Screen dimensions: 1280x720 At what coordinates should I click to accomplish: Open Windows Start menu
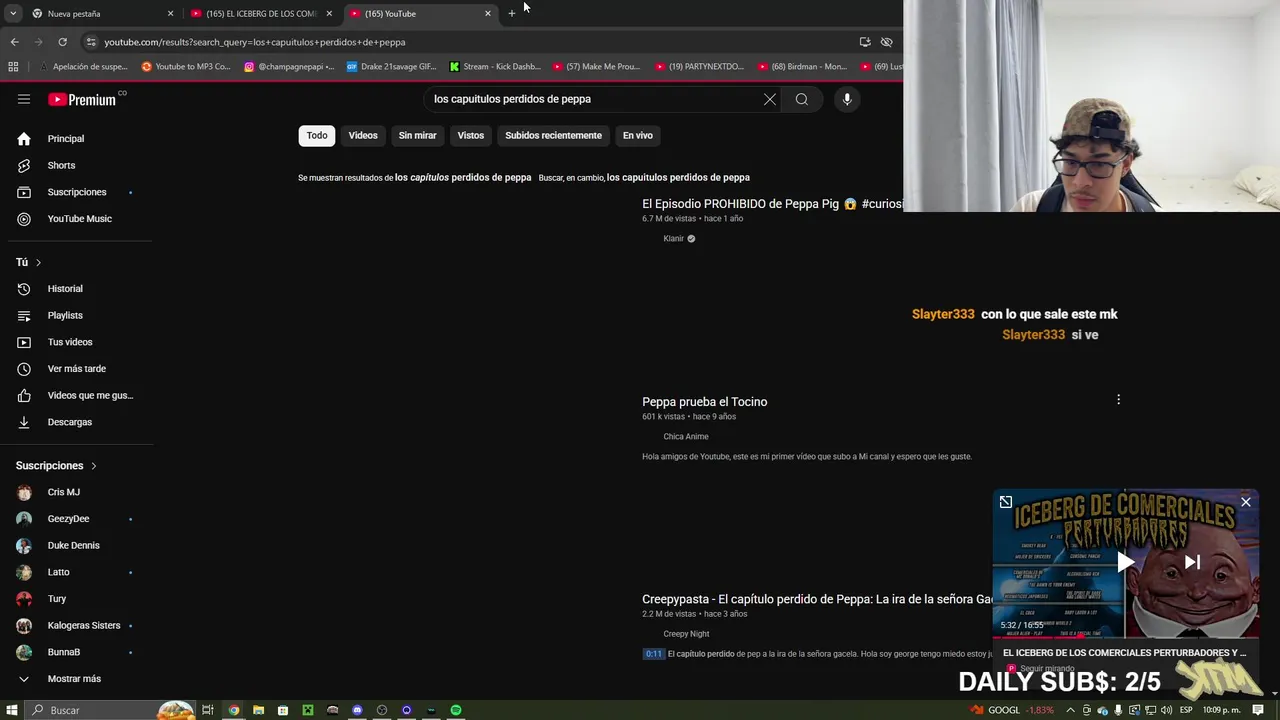click(x=12, y=710)
